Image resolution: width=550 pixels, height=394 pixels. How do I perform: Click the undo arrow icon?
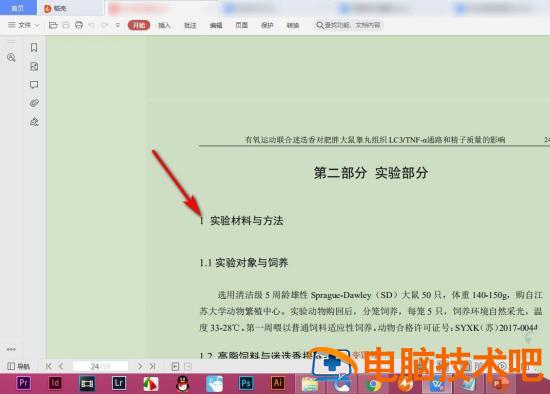click(92, 25)
